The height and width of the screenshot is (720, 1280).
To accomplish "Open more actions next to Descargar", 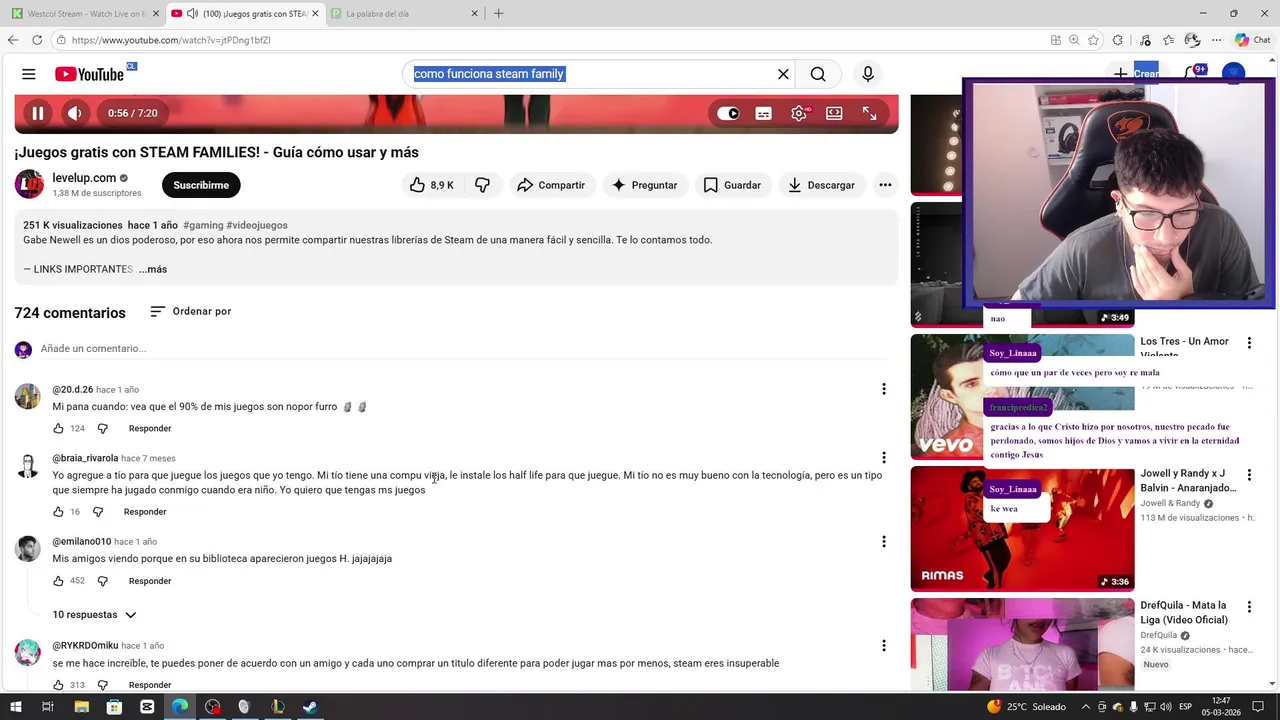I will coord(885,185).
